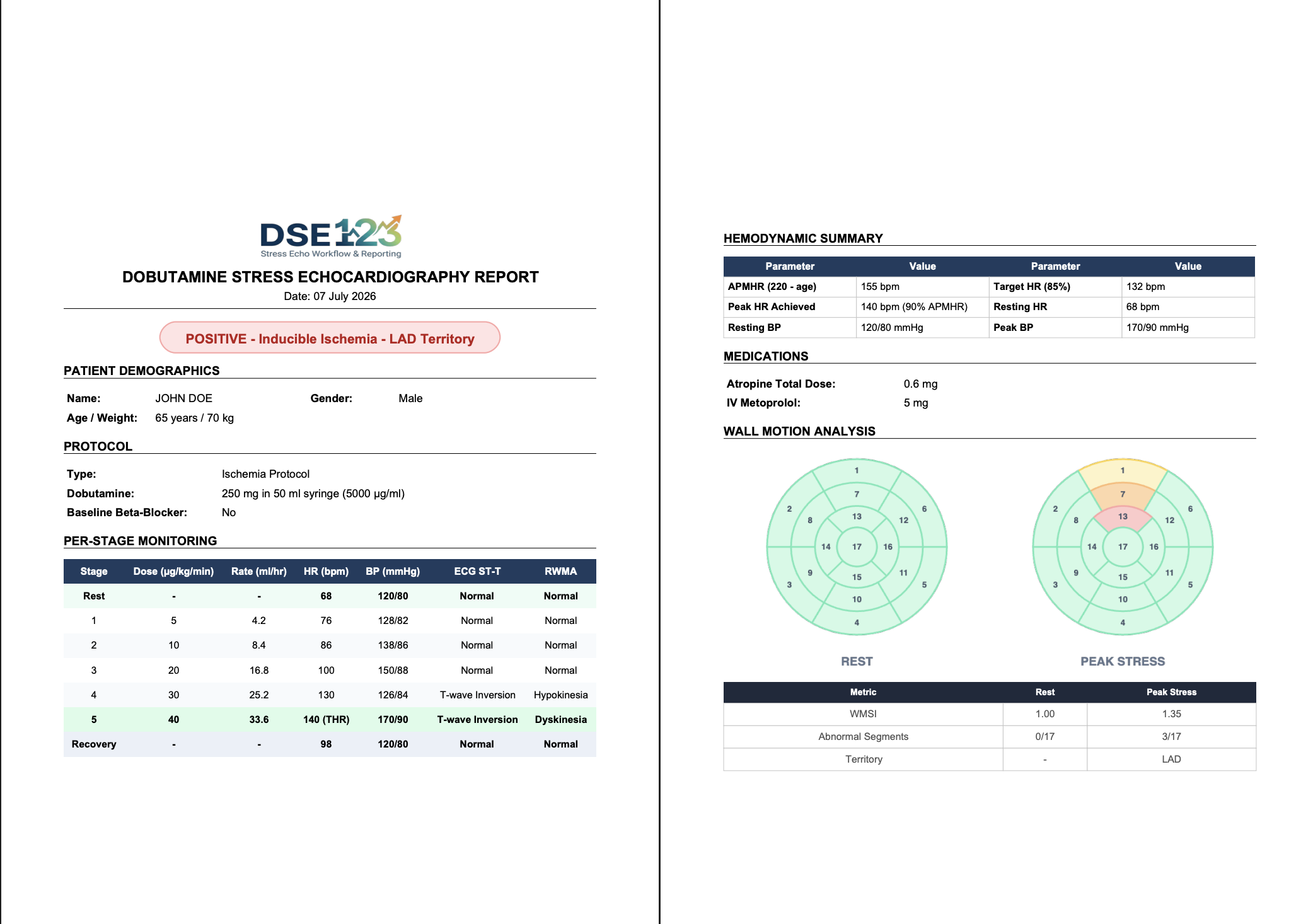Select the stage 4 T-wave Inversion cell
This screenshot has height=924, width=1313.
click(477, 695)
